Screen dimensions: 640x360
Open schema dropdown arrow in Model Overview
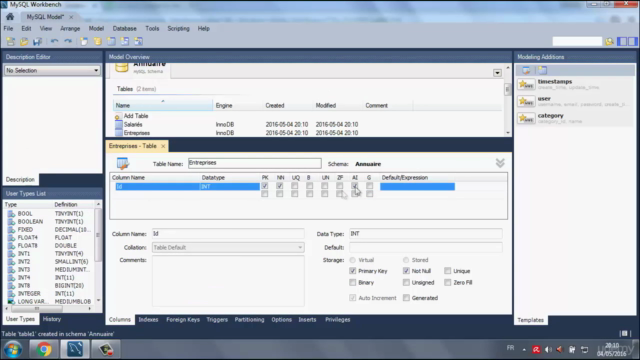tap(497, 73)
